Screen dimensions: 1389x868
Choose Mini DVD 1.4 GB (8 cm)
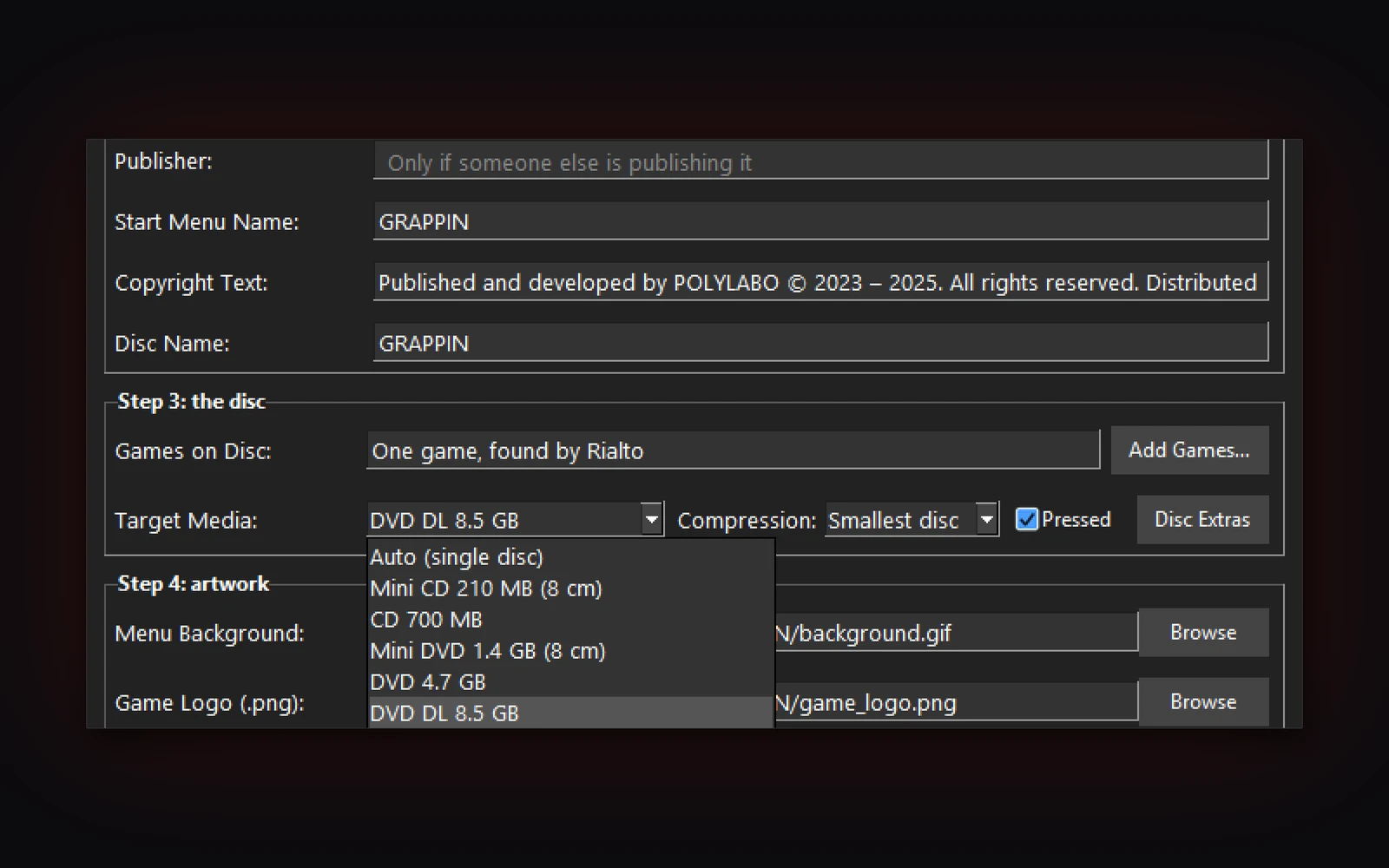point(570,650)
